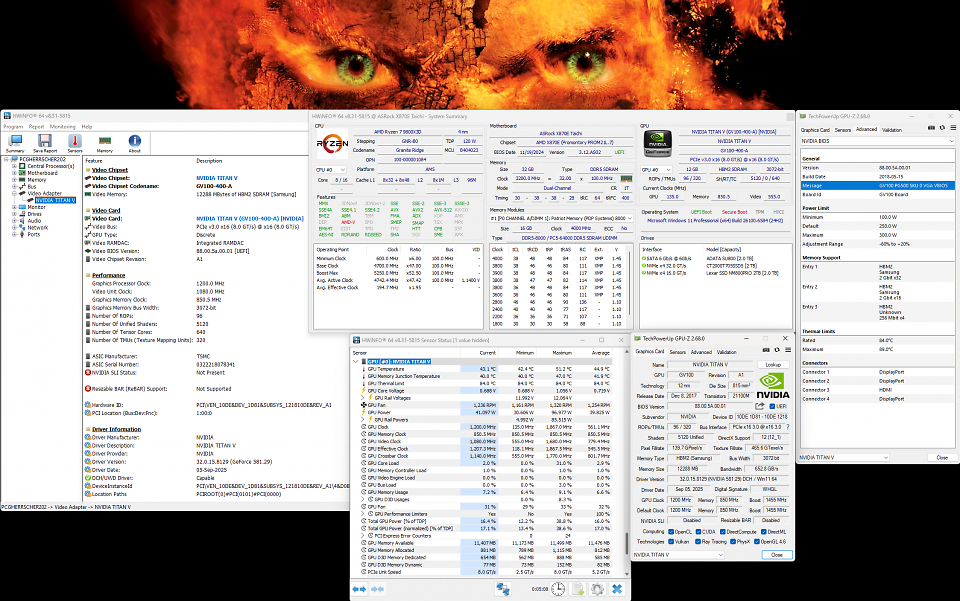Click the Bus Interface question mark in GPU-Z
The height and width of the screenshot is (601, 960).
click(787, 427)
